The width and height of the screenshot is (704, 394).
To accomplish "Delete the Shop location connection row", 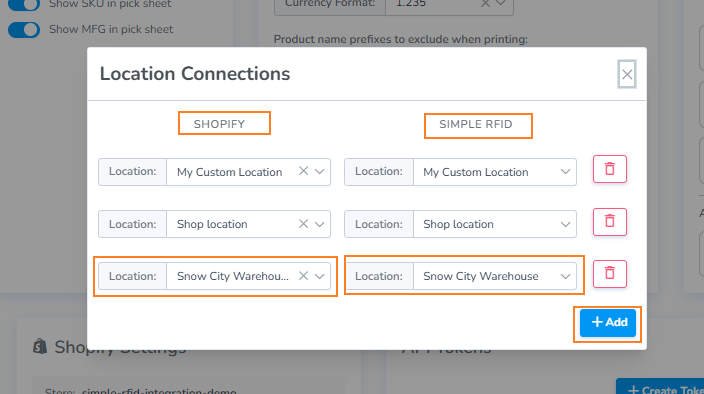I will pos(610,222).
